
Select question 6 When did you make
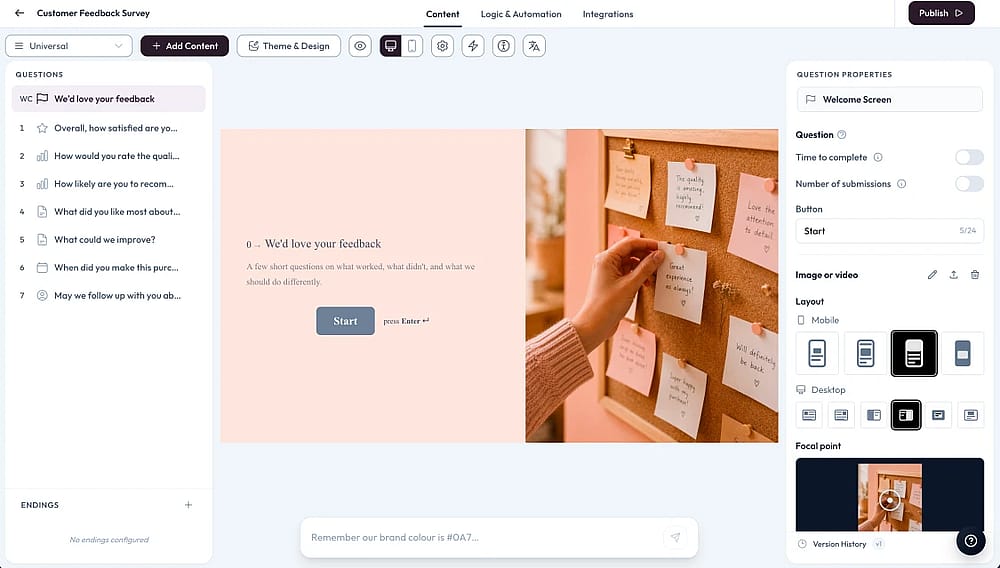[108, 268]
